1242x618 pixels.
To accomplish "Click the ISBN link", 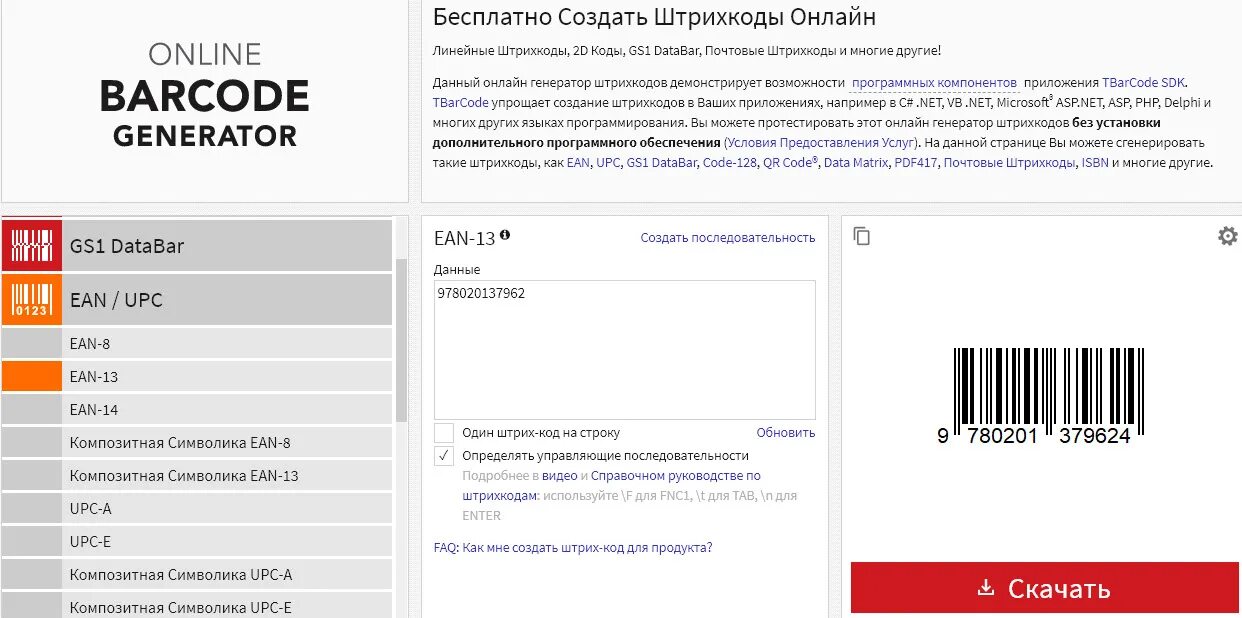I will point(1095,162).
